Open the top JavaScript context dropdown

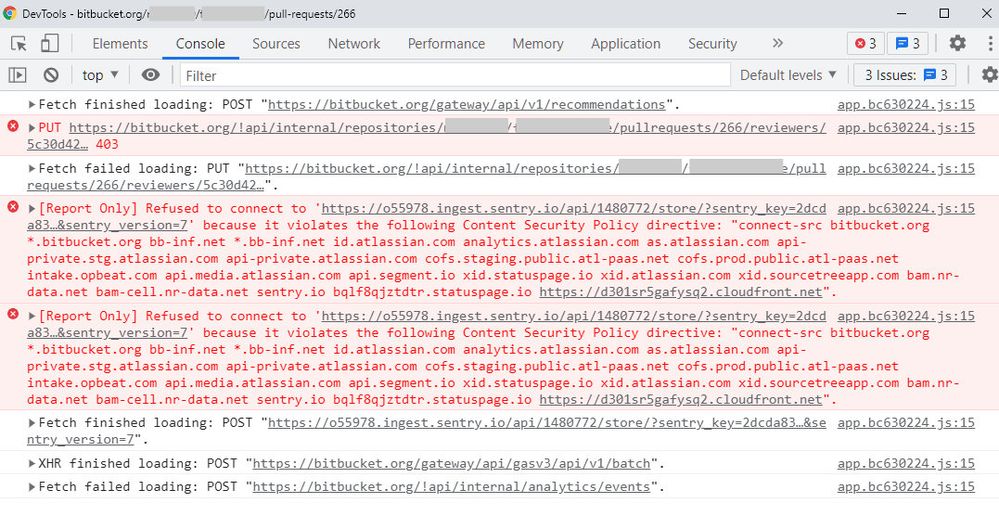101,75
